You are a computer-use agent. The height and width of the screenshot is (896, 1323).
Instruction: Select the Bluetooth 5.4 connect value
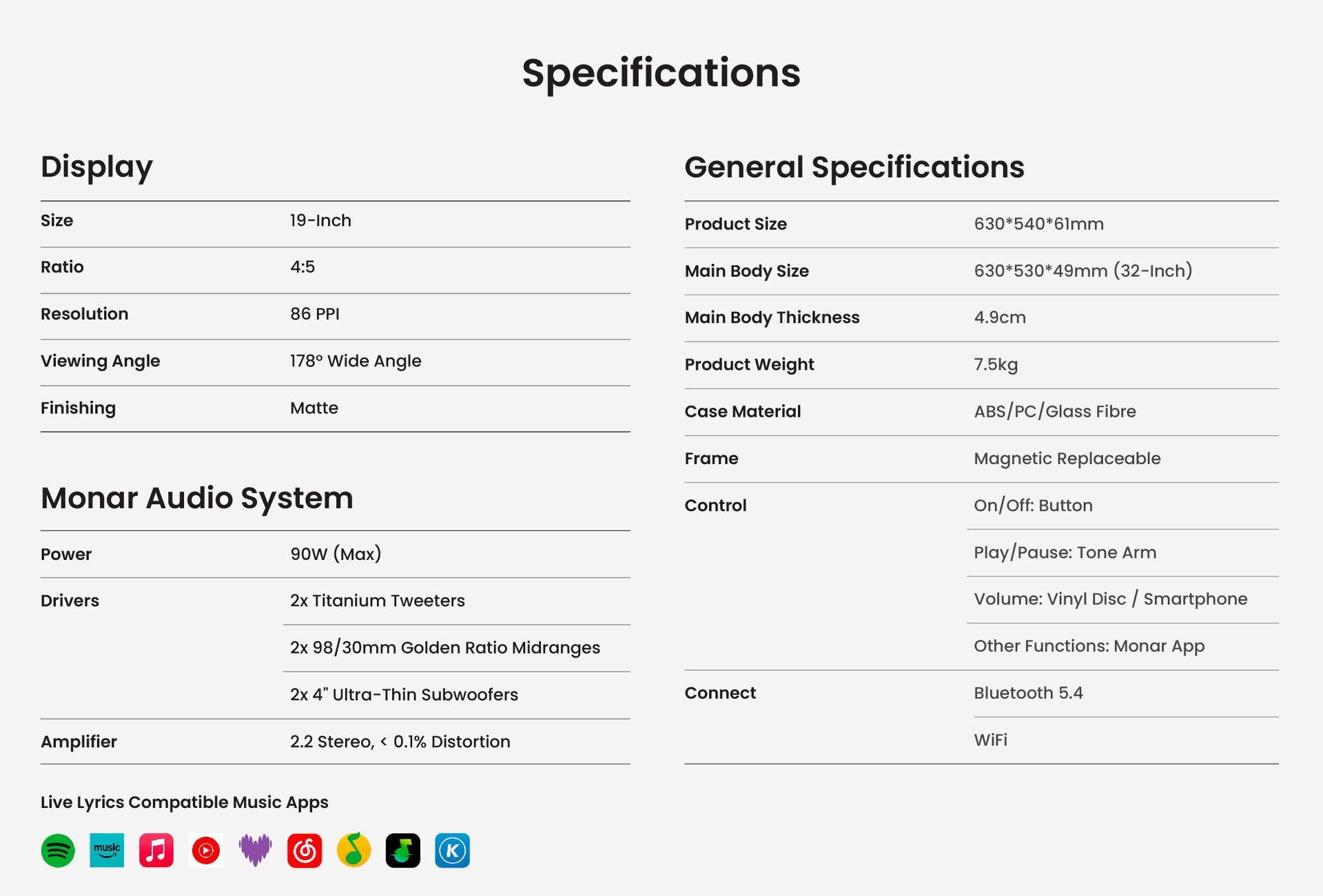(x=1028, y=693)
